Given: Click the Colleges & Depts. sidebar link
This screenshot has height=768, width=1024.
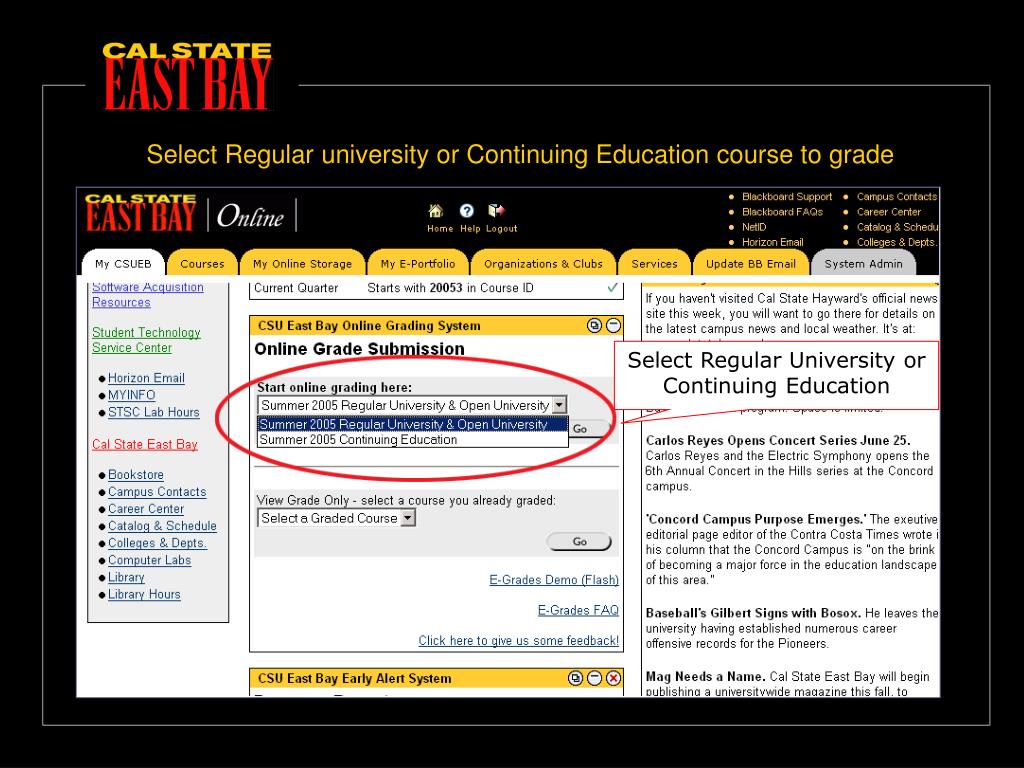Looking at the screenshot, I should click(157, 543).
